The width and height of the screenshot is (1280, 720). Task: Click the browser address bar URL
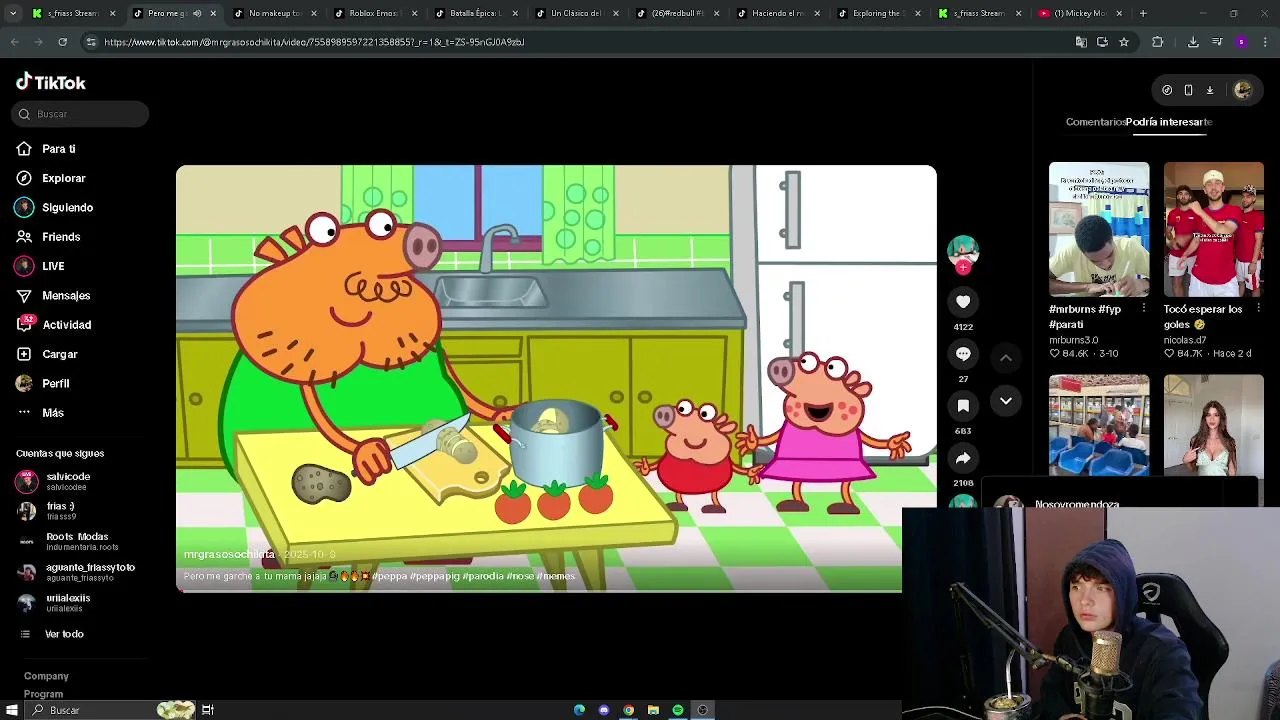pyautogui.click(x=314, y=42)
